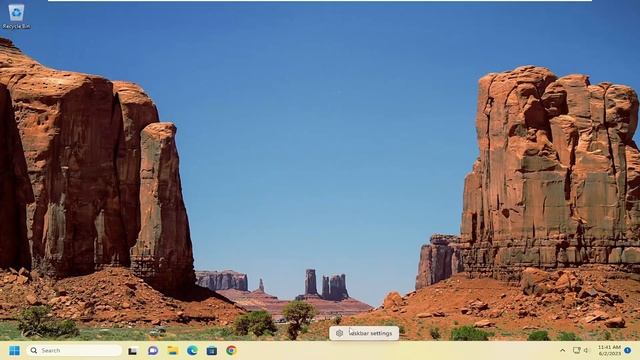The height and width of the screenshot is (360, 640).
Task: Open File Explorer from the taskbar
Action: tap(173, 351)
